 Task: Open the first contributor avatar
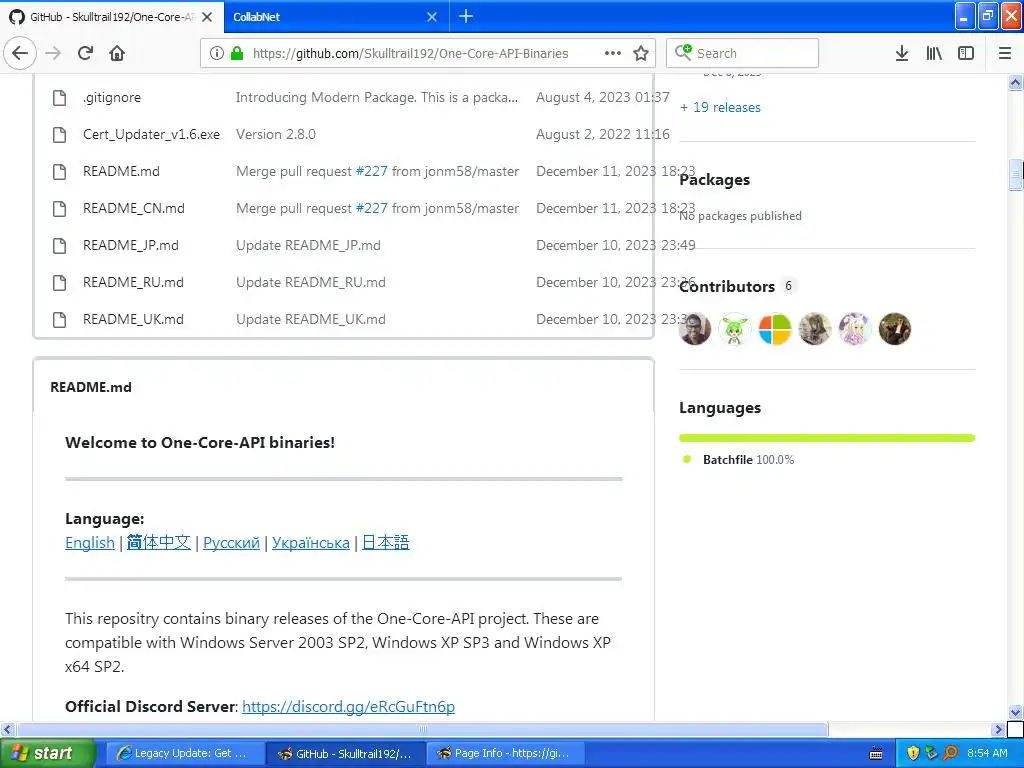pos(695,328)
